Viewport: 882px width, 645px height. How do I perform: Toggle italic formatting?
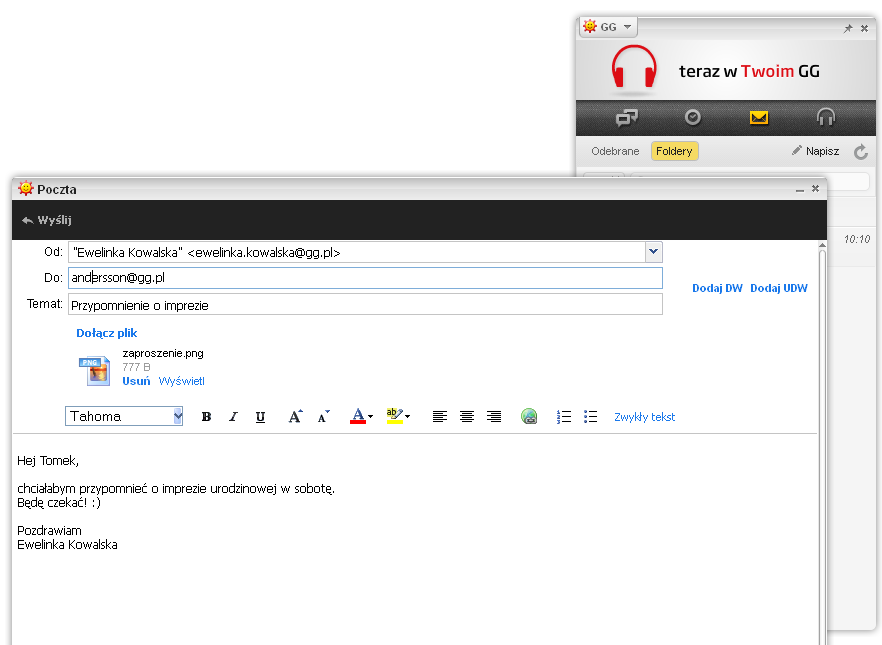click(x=233, y=417)
